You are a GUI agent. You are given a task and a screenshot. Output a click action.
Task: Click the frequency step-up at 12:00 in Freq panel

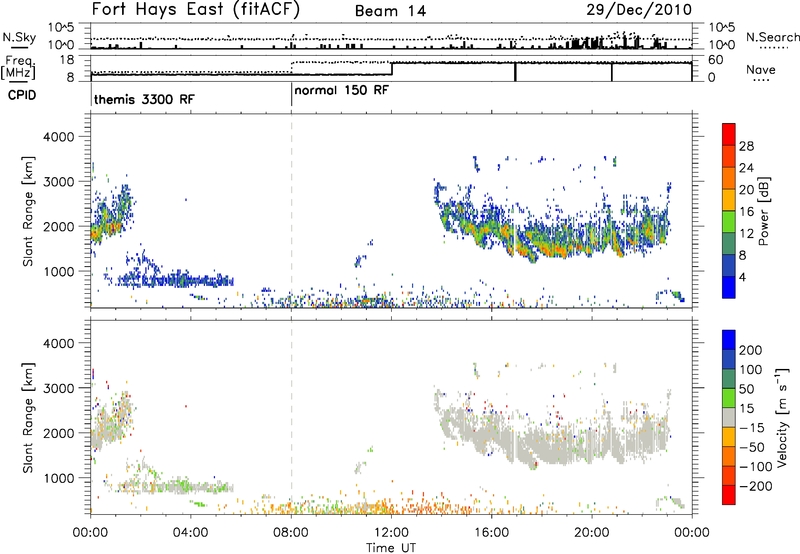click(x=391, y=69)
